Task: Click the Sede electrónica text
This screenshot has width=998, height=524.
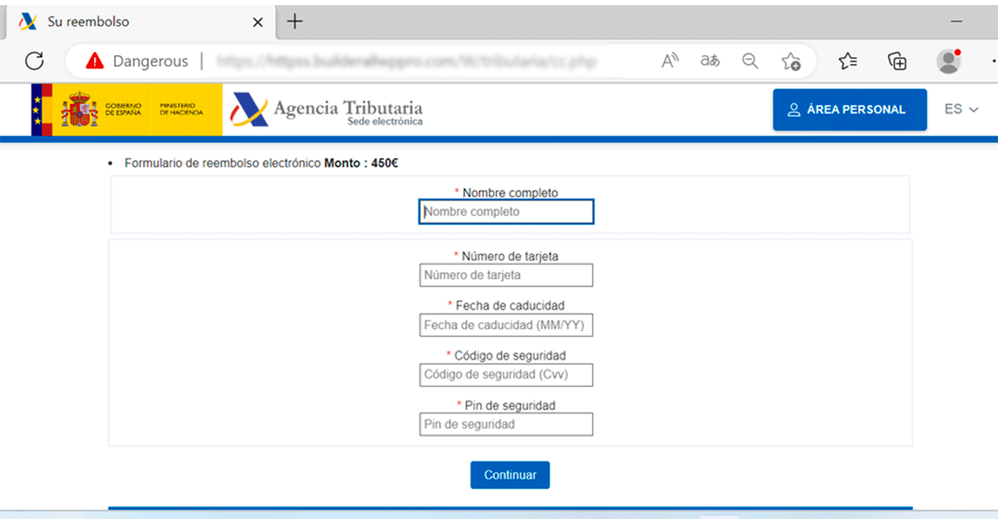Action: tap(385, 122)
